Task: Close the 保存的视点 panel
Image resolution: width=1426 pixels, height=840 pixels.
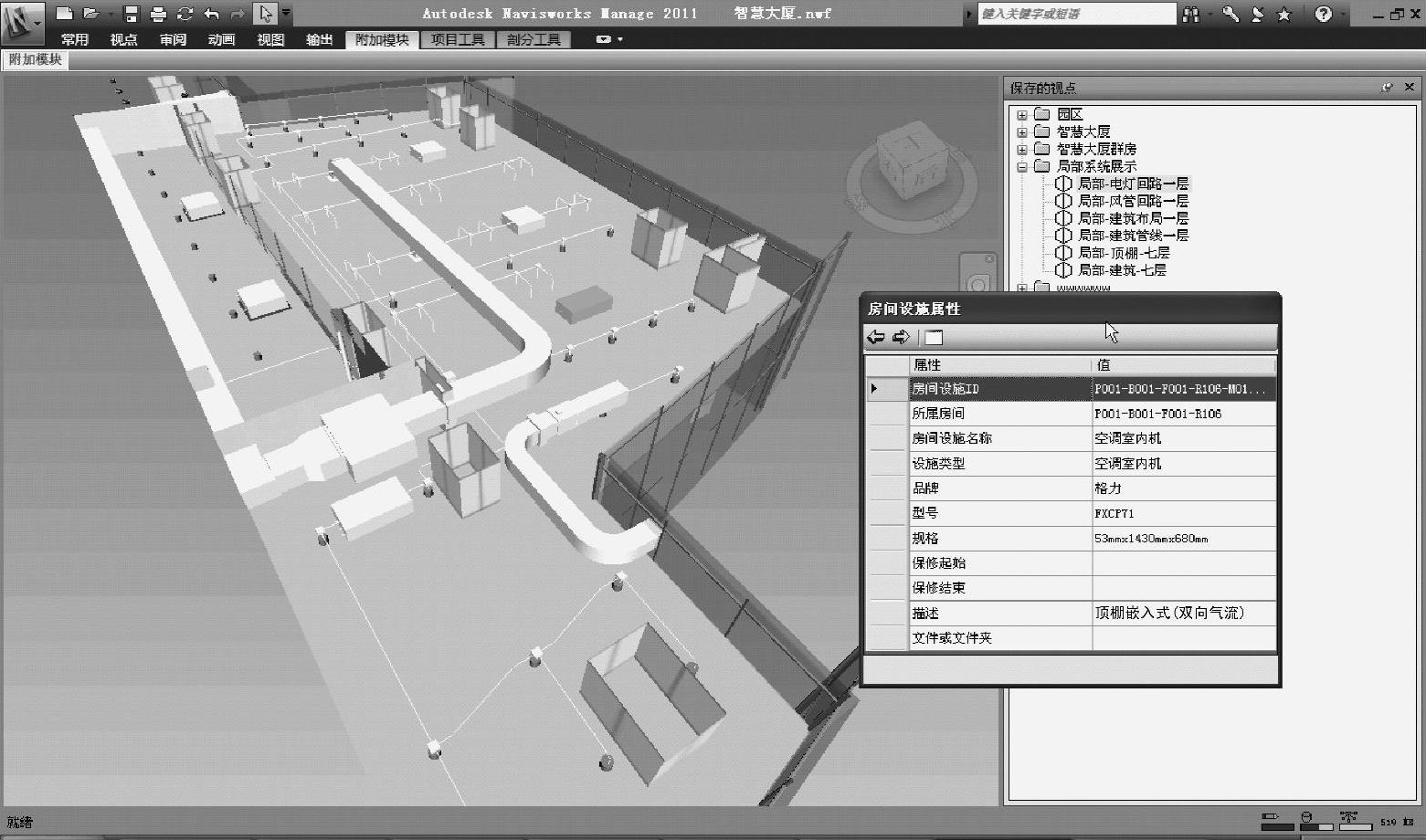Action: click(x=1409, y=88)
